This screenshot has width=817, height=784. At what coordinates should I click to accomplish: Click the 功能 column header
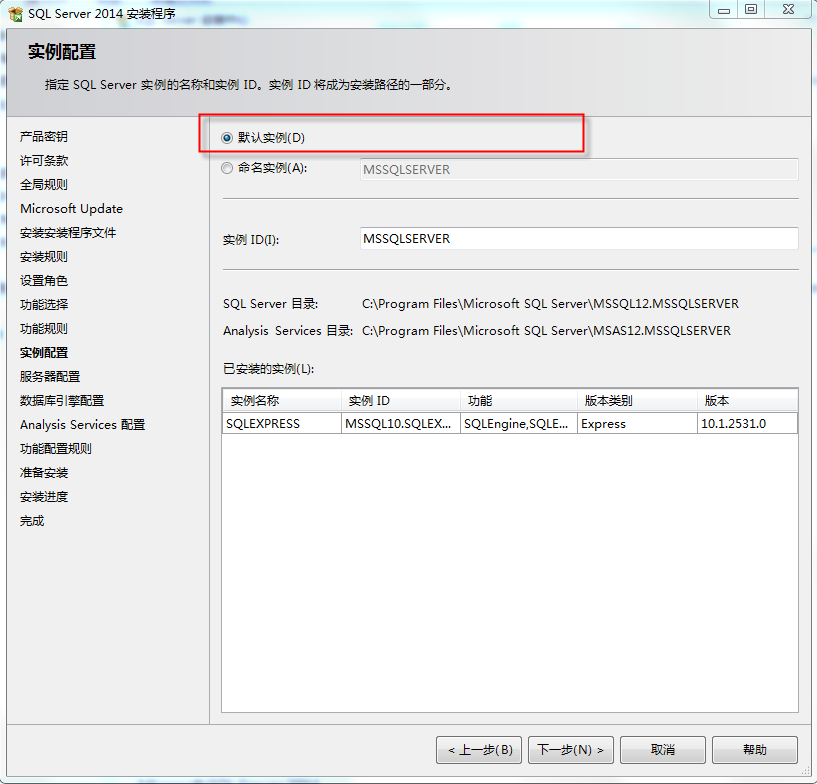[518, 401]
